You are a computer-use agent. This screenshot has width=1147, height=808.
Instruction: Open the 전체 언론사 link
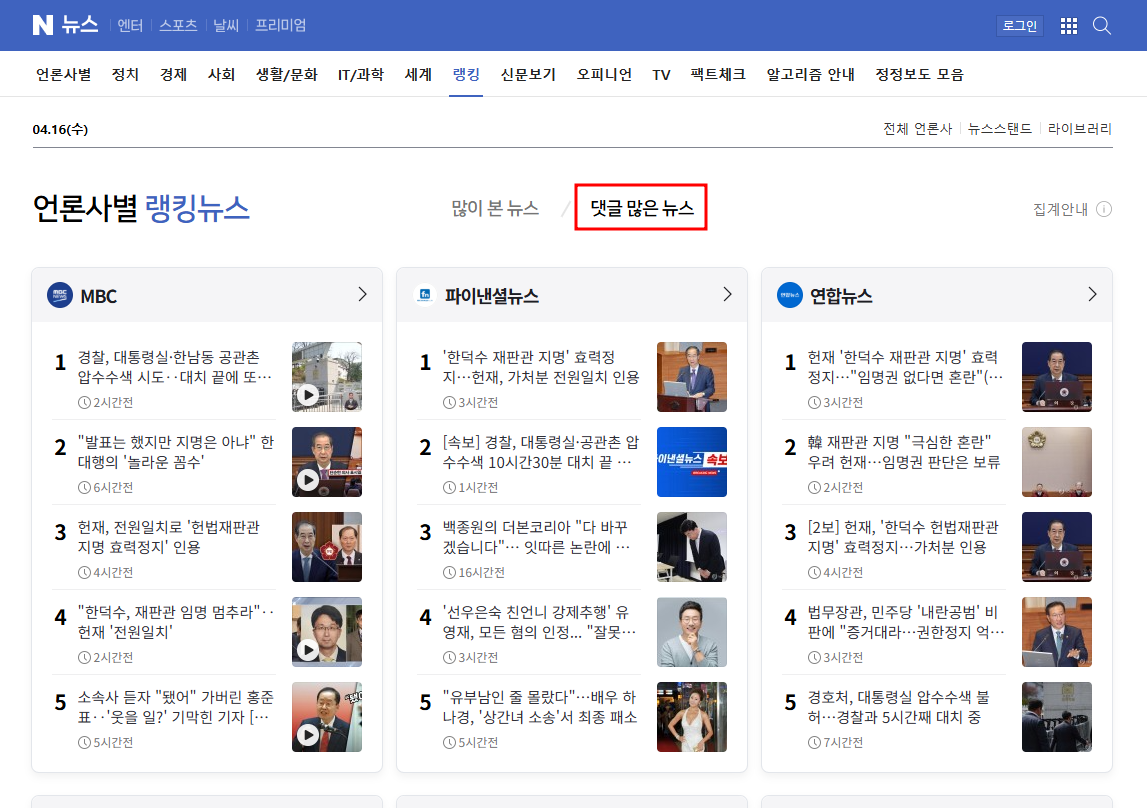[x=917, y=128]
